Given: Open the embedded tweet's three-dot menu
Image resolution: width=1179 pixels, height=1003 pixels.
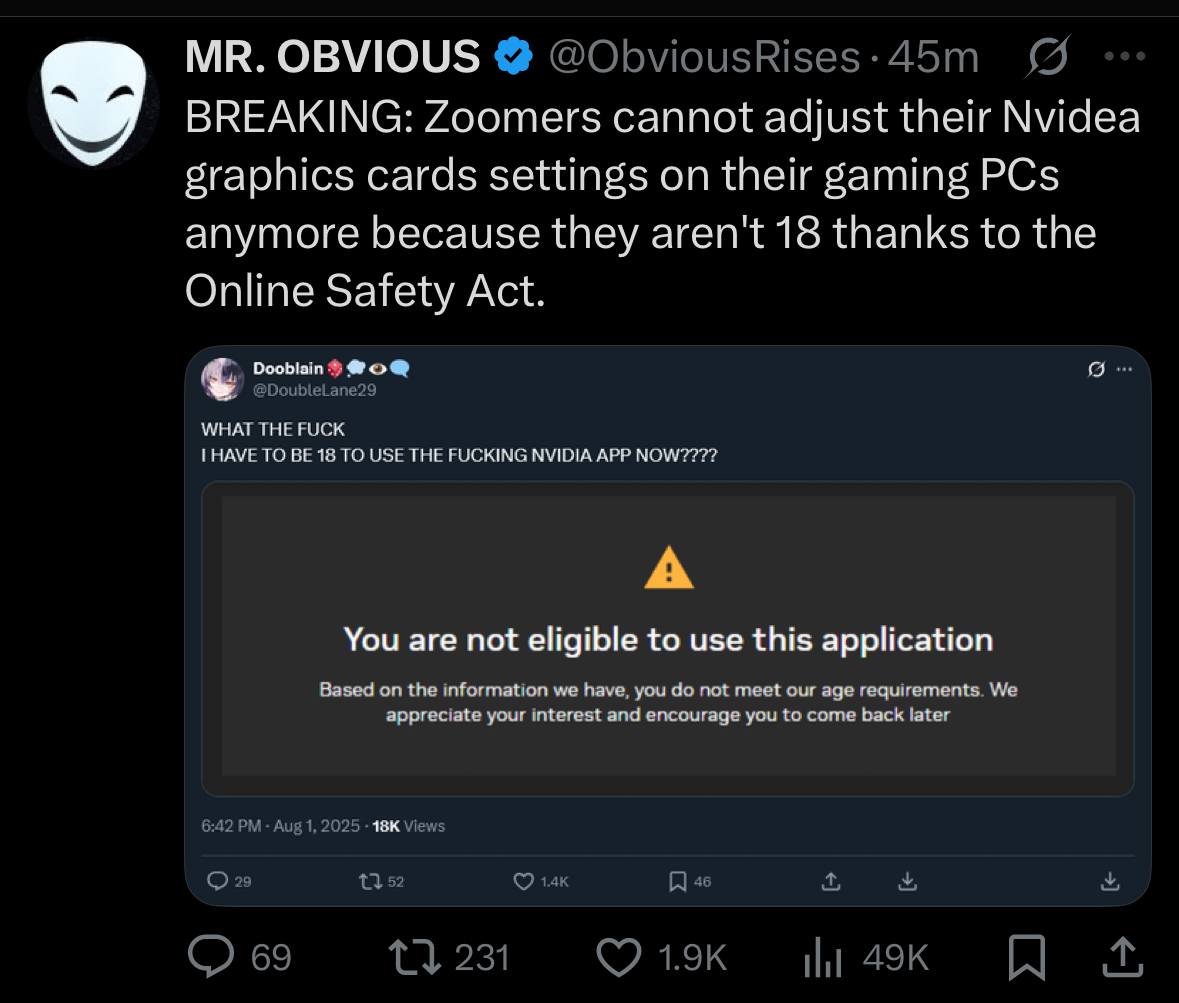Looking at the screenshot, I should 1121,368.
